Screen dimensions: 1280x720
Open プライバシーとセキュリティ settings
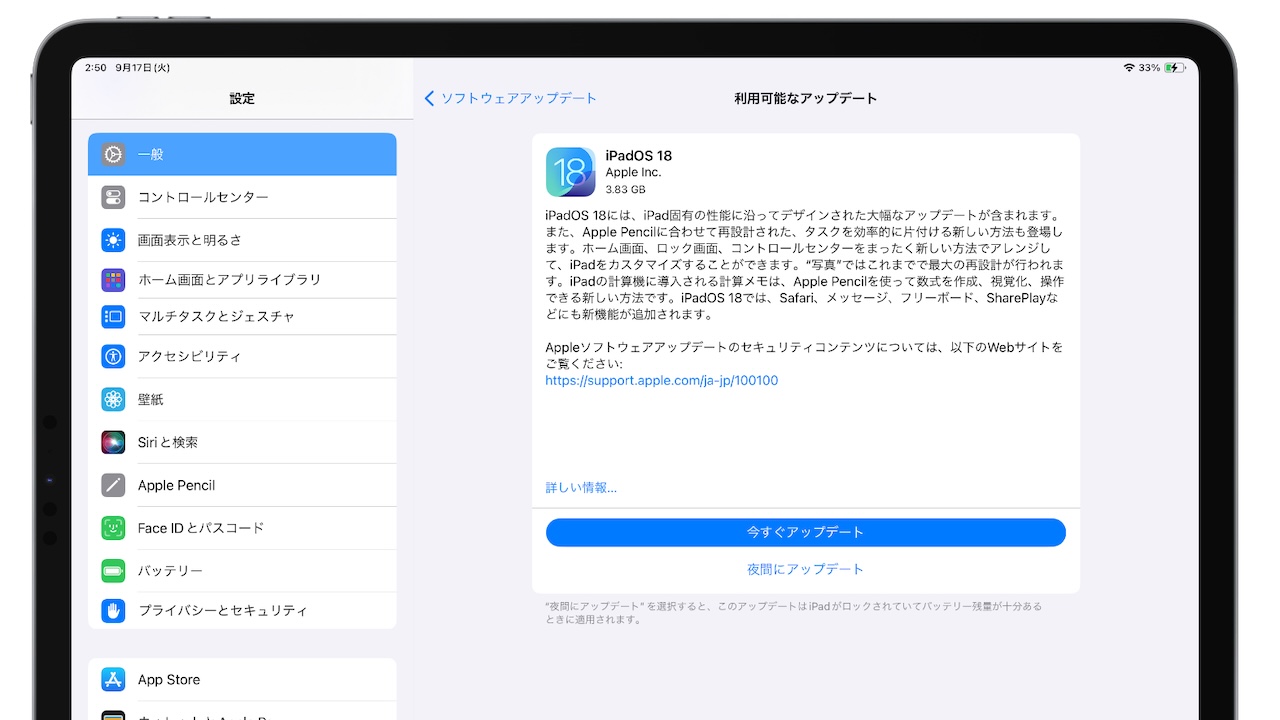point(242,610)
